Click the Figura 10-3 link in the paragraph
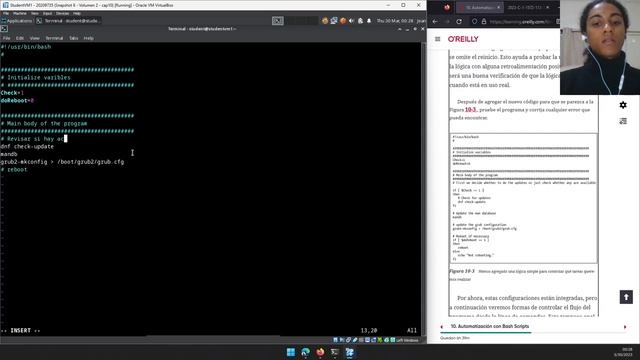640x360 pixels. [471, 110]
